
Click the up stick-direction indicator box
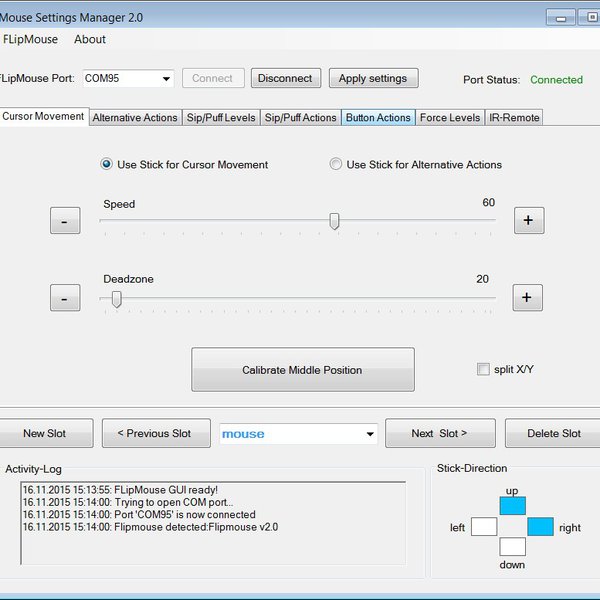[x=512, y=506]
